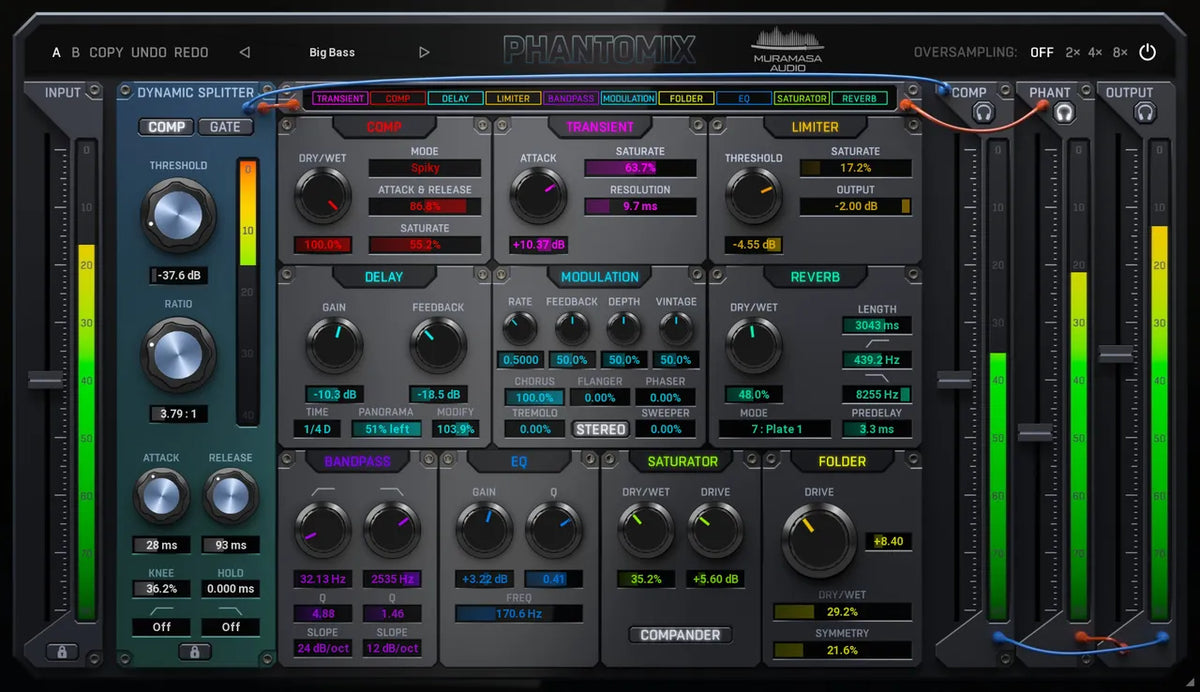Click the lock icon under the Dynamic Splitter

pyautogui.click(x=196, y=650)
